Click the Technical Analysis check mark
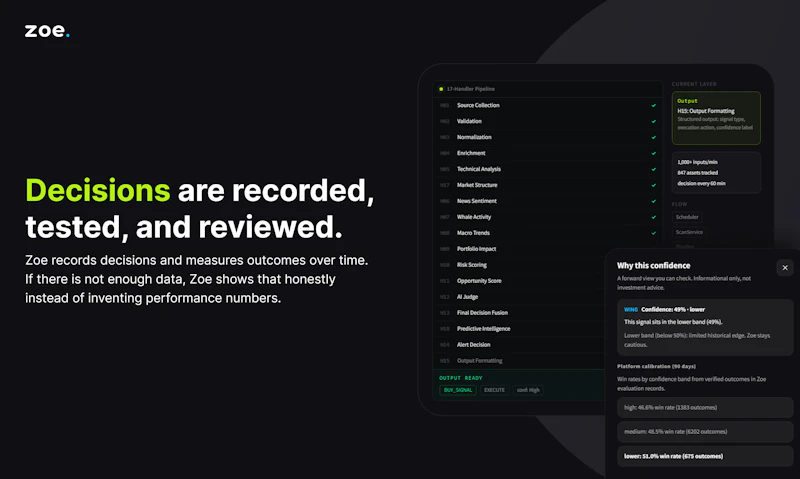The width and height of the screenshot is (800, 479). tap(654, 169)
